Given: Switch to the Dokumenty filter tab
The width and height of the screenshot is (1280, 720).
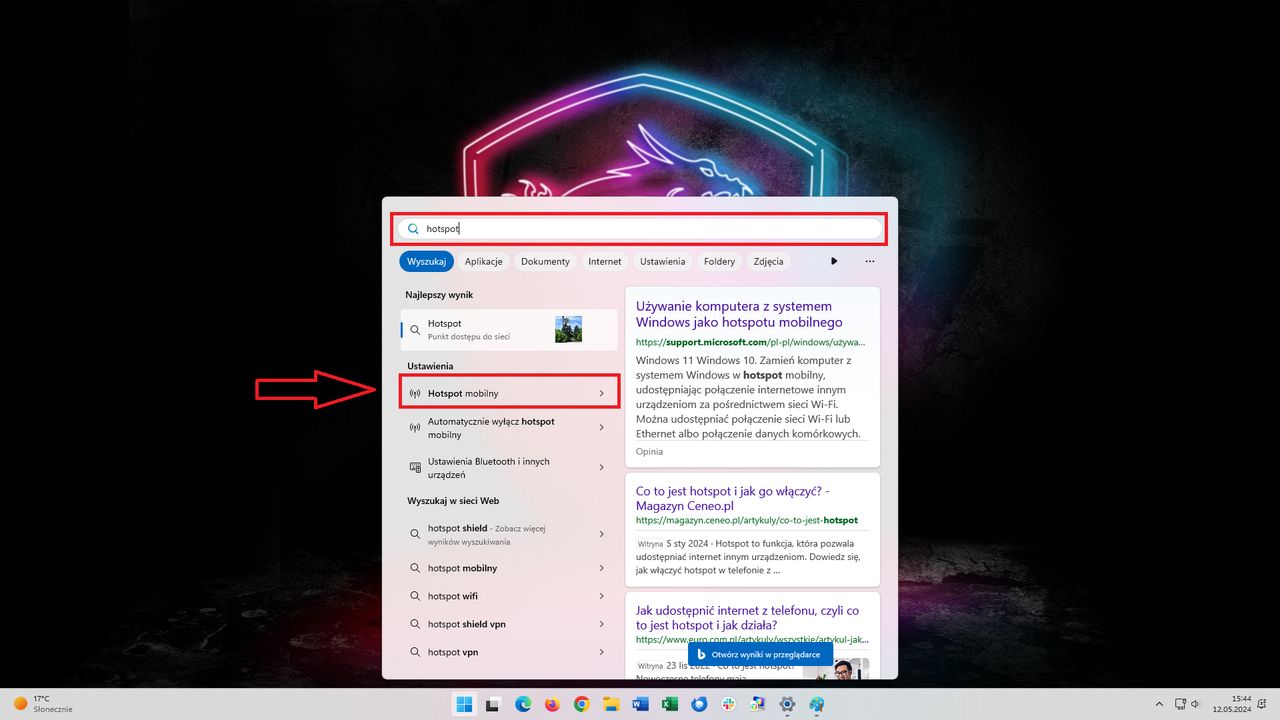Looking at the screenshot, I should pos(545,261).
